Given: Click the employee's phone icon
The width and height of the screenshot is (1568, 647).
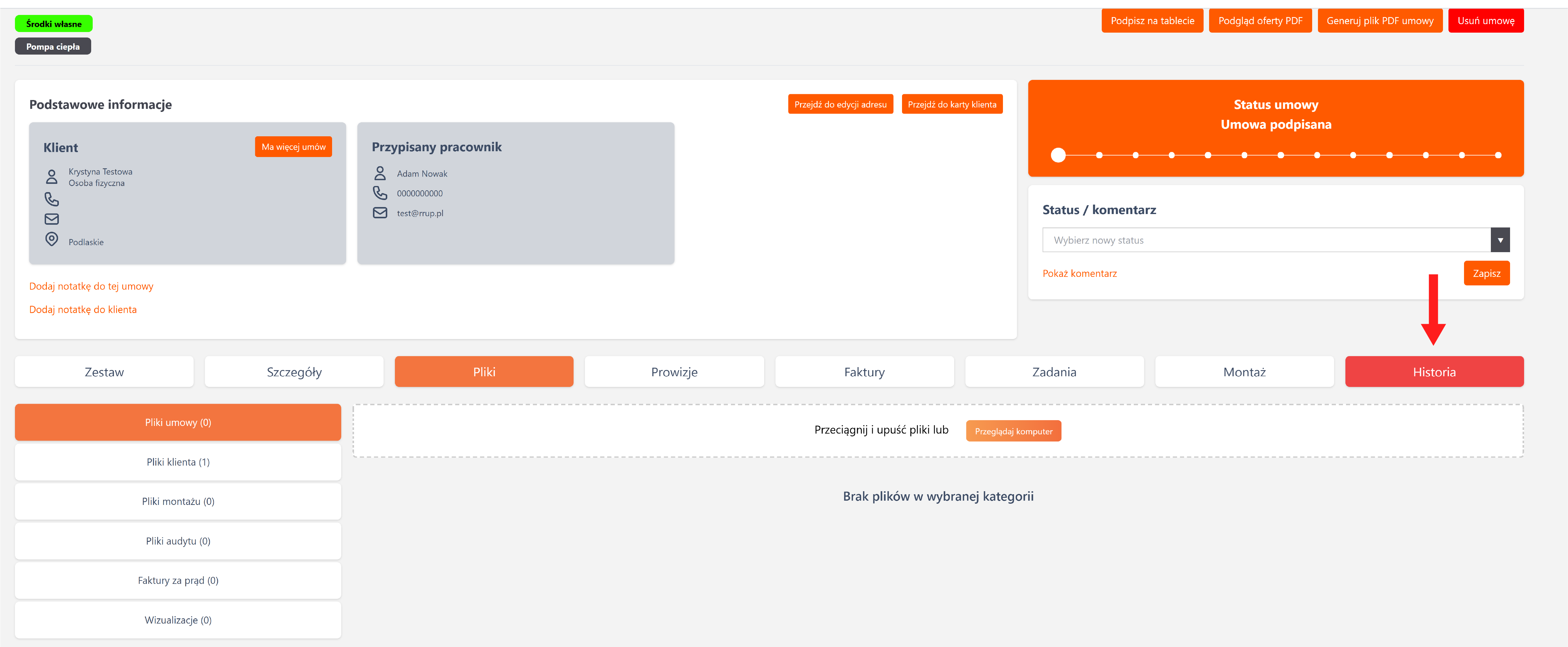Looking at the screenshot, I should tap(380, 193).
